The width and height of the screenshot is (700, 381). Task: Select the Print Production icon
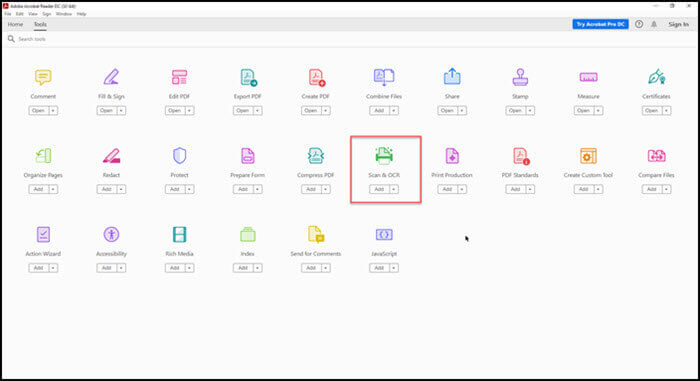(452, 156)
